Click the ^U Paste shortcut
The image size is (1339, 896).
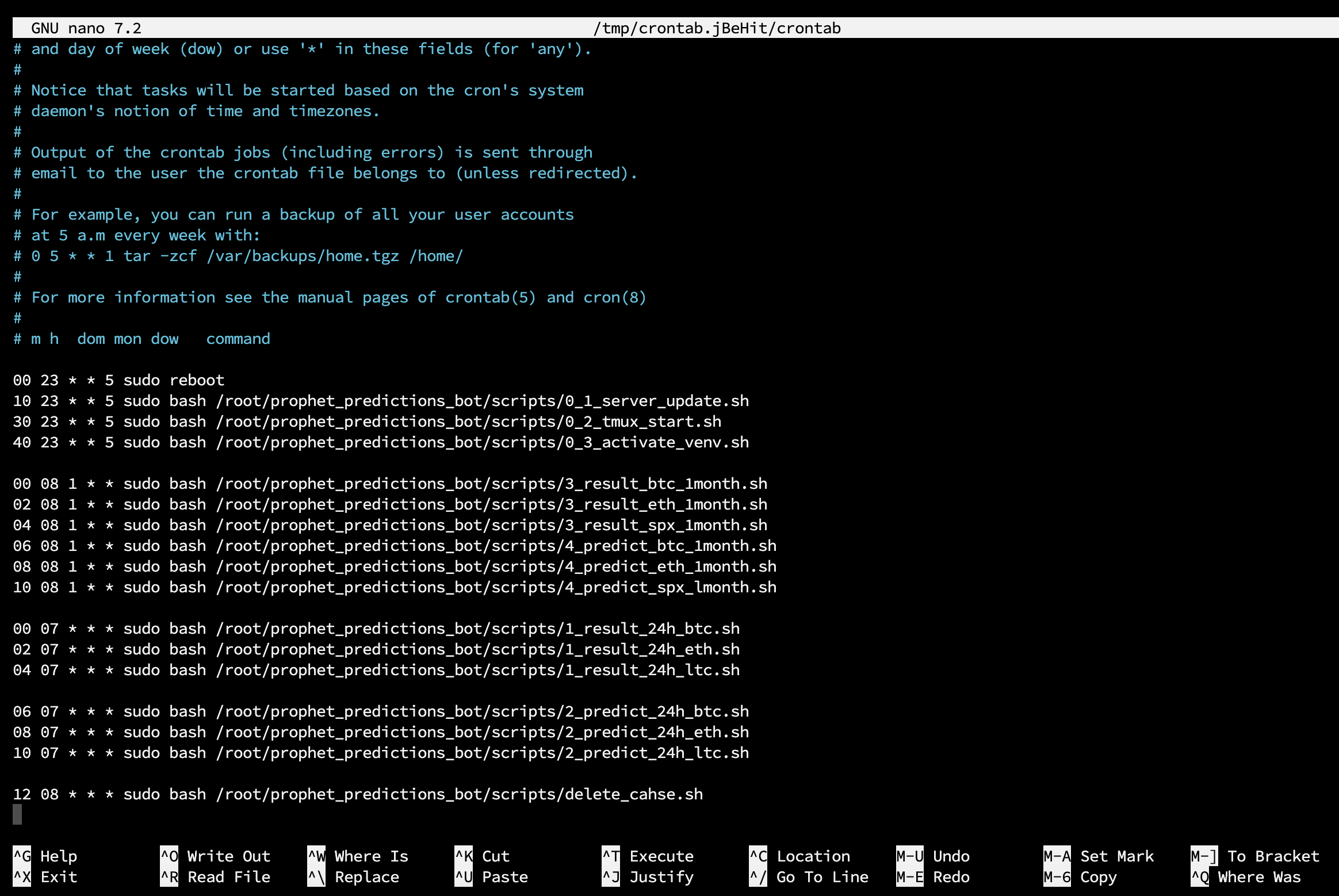[x=491, y=877]
